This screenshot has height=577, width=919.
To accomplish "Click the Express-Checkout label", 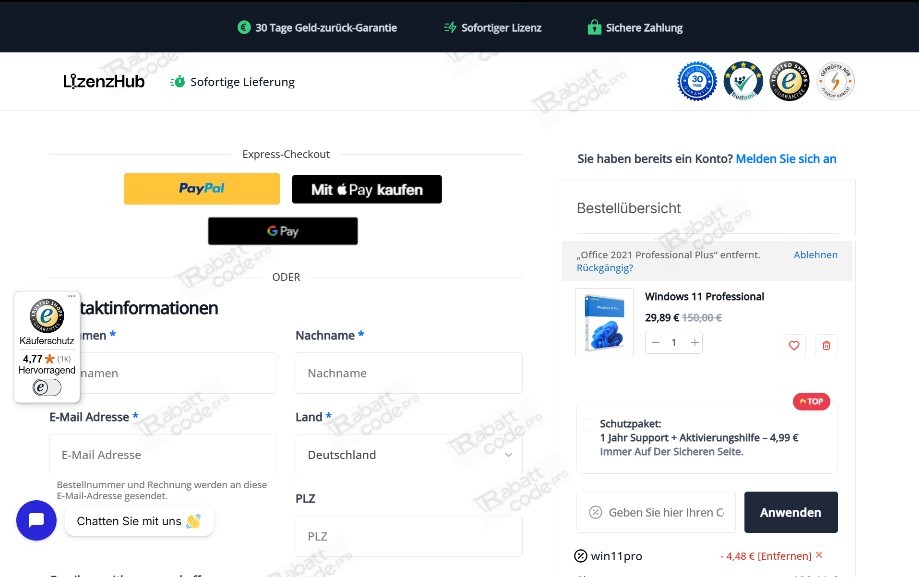I will coord(286,154).
